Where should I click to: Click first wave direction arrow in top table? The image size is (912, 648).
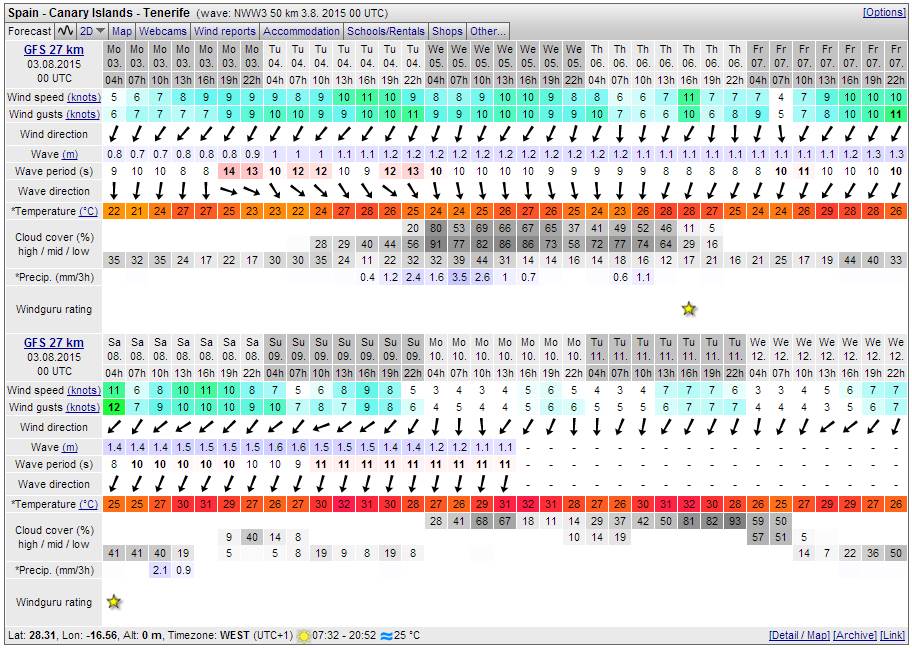pos(114,191)
